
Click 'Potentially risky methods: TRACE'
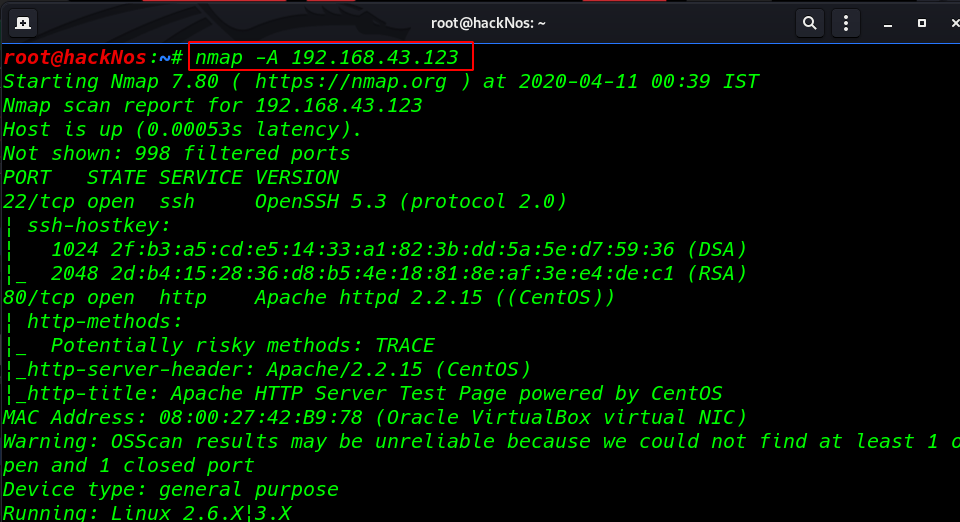click(x=242, y=346)
